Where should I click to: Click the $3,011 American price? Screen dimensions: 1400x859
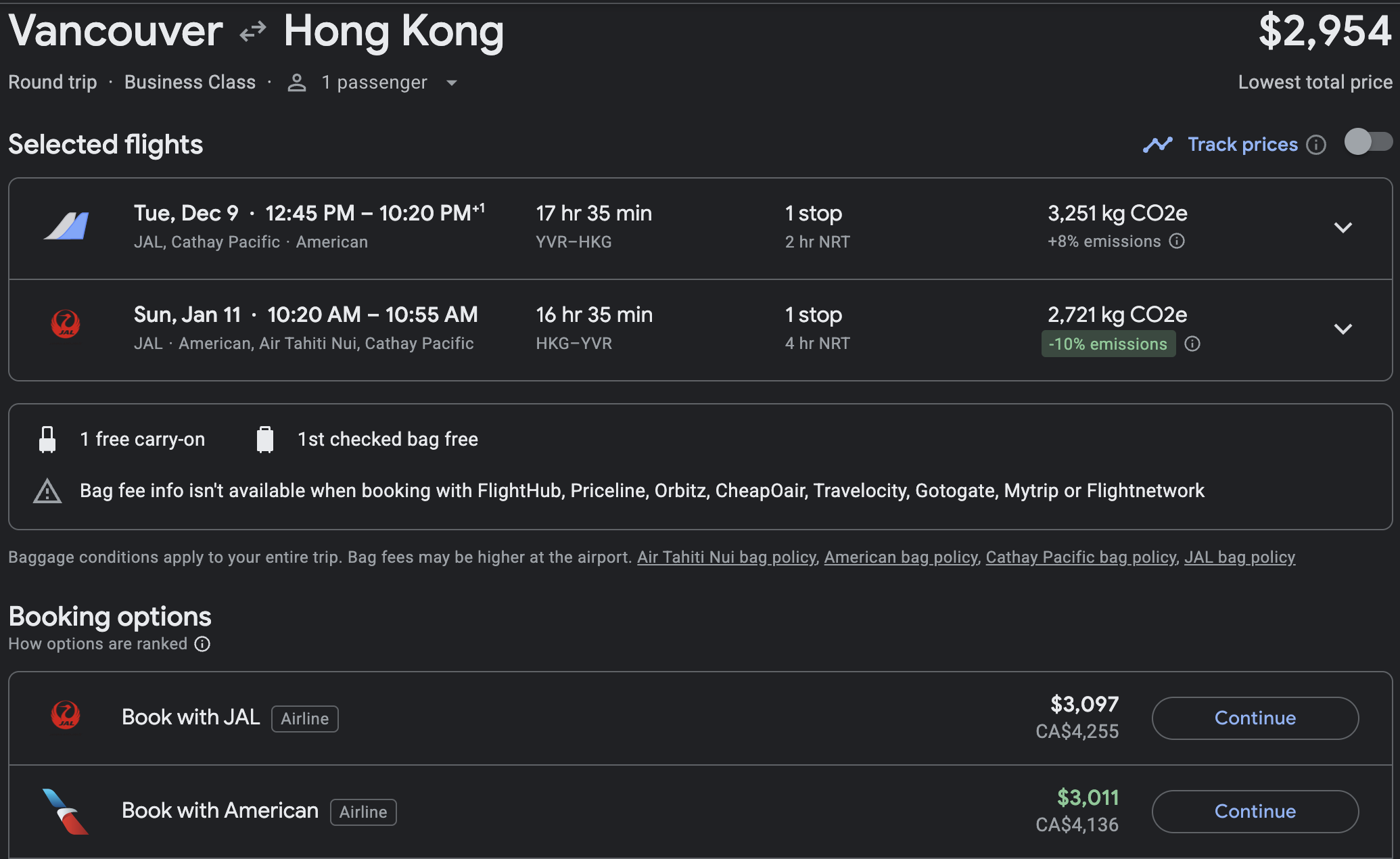(1088, 798)
